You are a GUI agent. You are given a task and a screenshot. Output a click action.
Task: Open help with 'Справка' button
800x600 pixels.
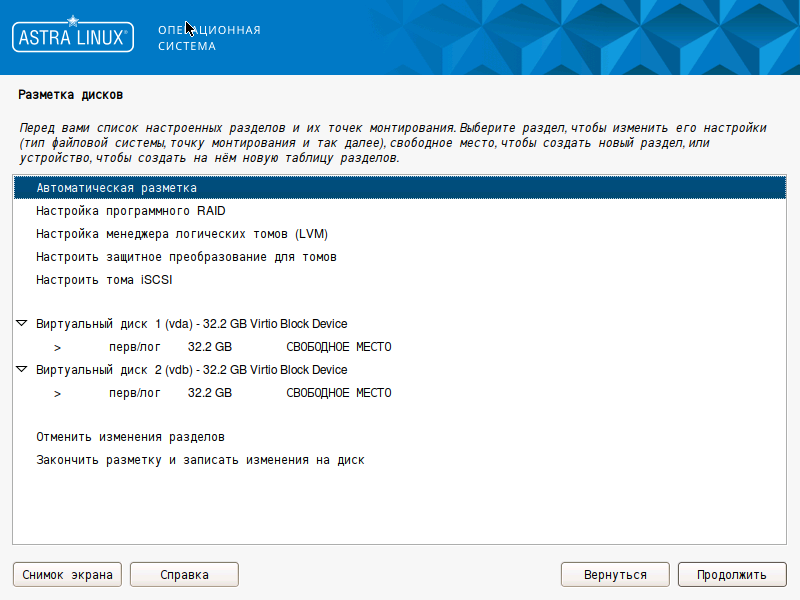[184, 575]
